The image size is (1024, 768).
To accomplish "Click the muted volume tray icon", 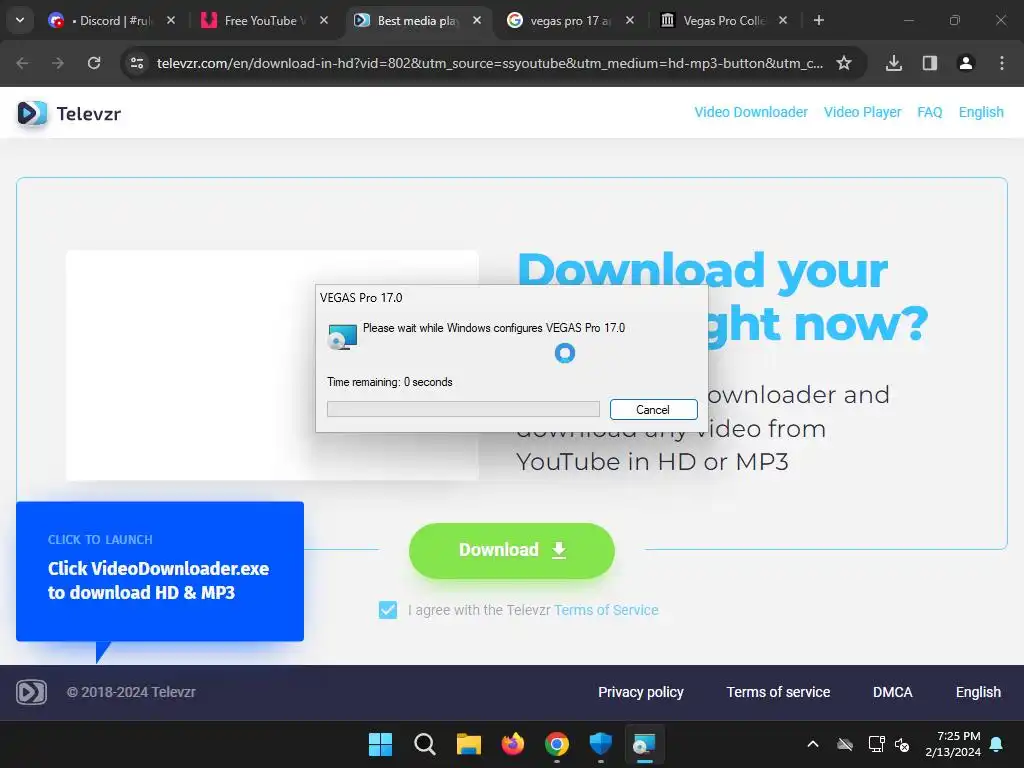I will (903, 744).
